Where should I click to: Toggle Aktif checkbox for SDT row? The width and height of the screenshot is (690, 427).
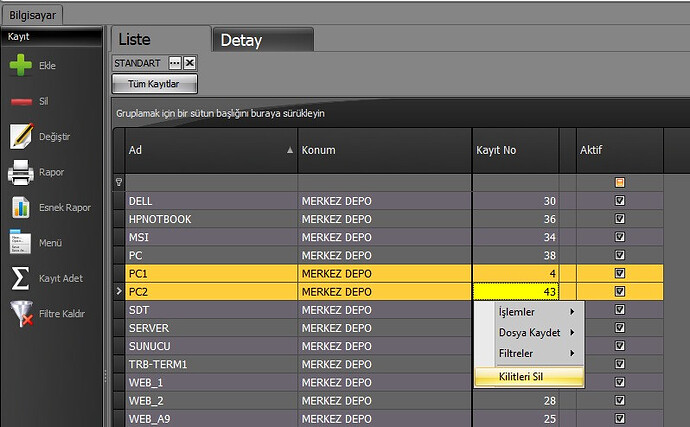620,309
